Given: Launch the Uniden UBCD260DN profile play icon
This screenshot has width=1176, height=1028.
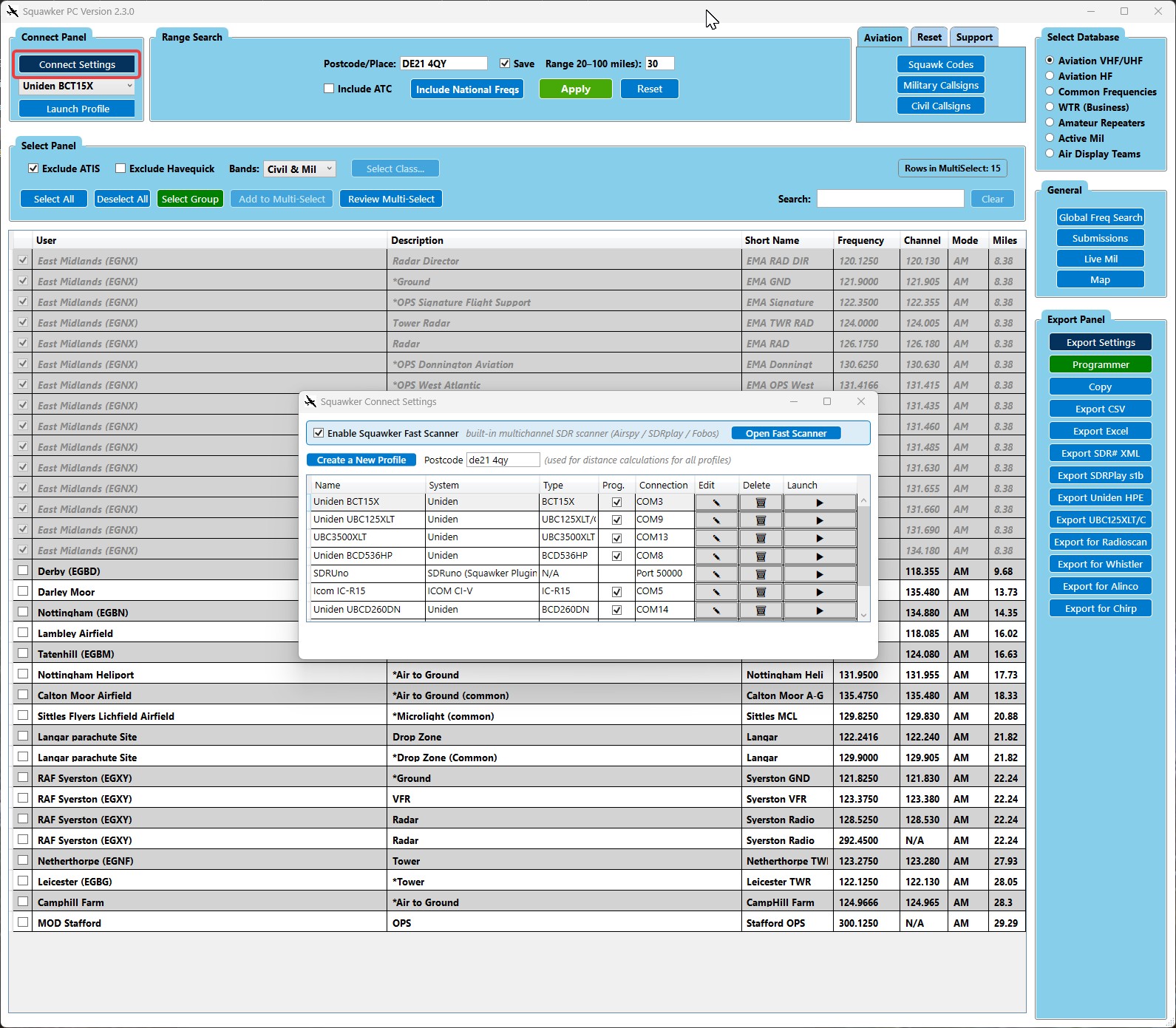Looking at the screenshot, I should click(820, 610).
